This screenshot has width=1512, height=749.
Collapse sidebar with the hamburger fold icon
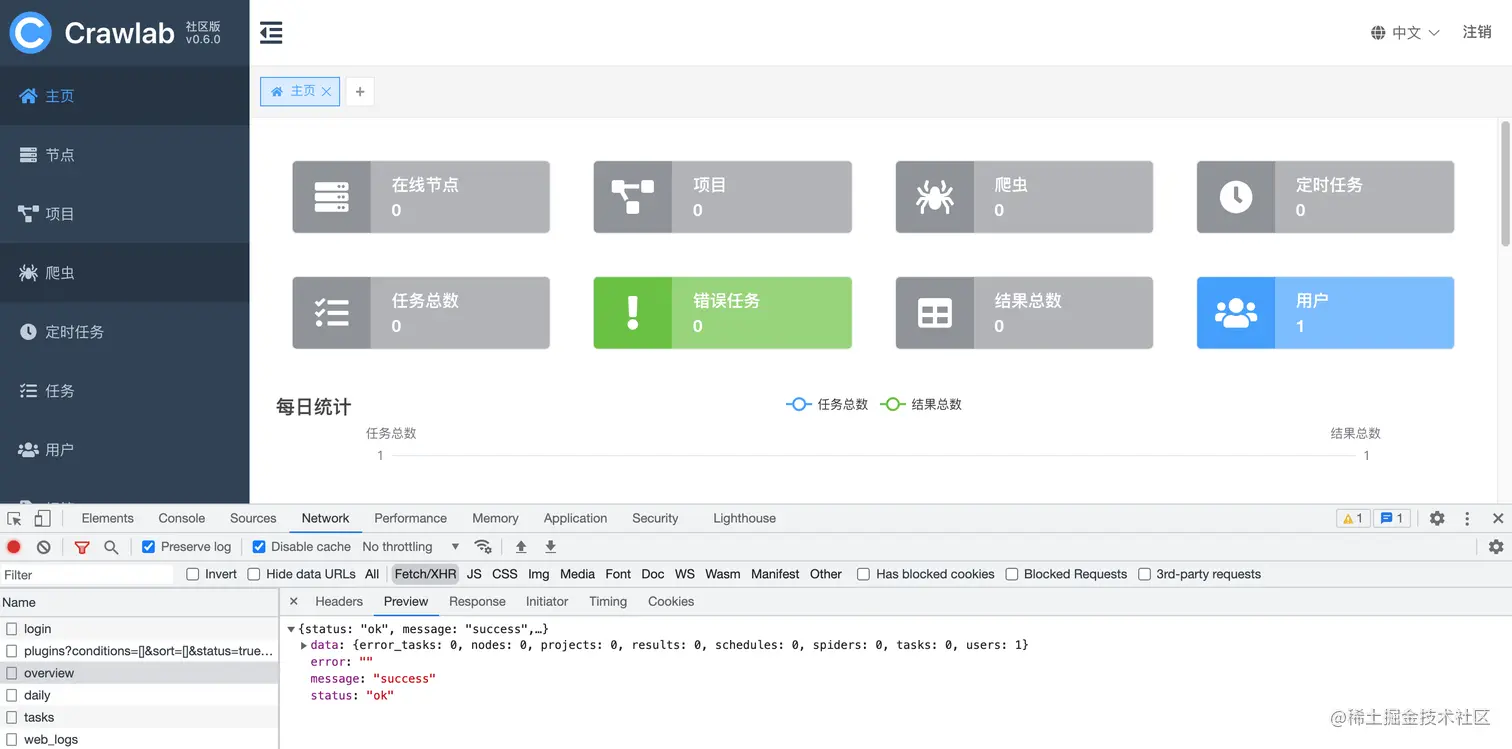[x=271, y=33]
